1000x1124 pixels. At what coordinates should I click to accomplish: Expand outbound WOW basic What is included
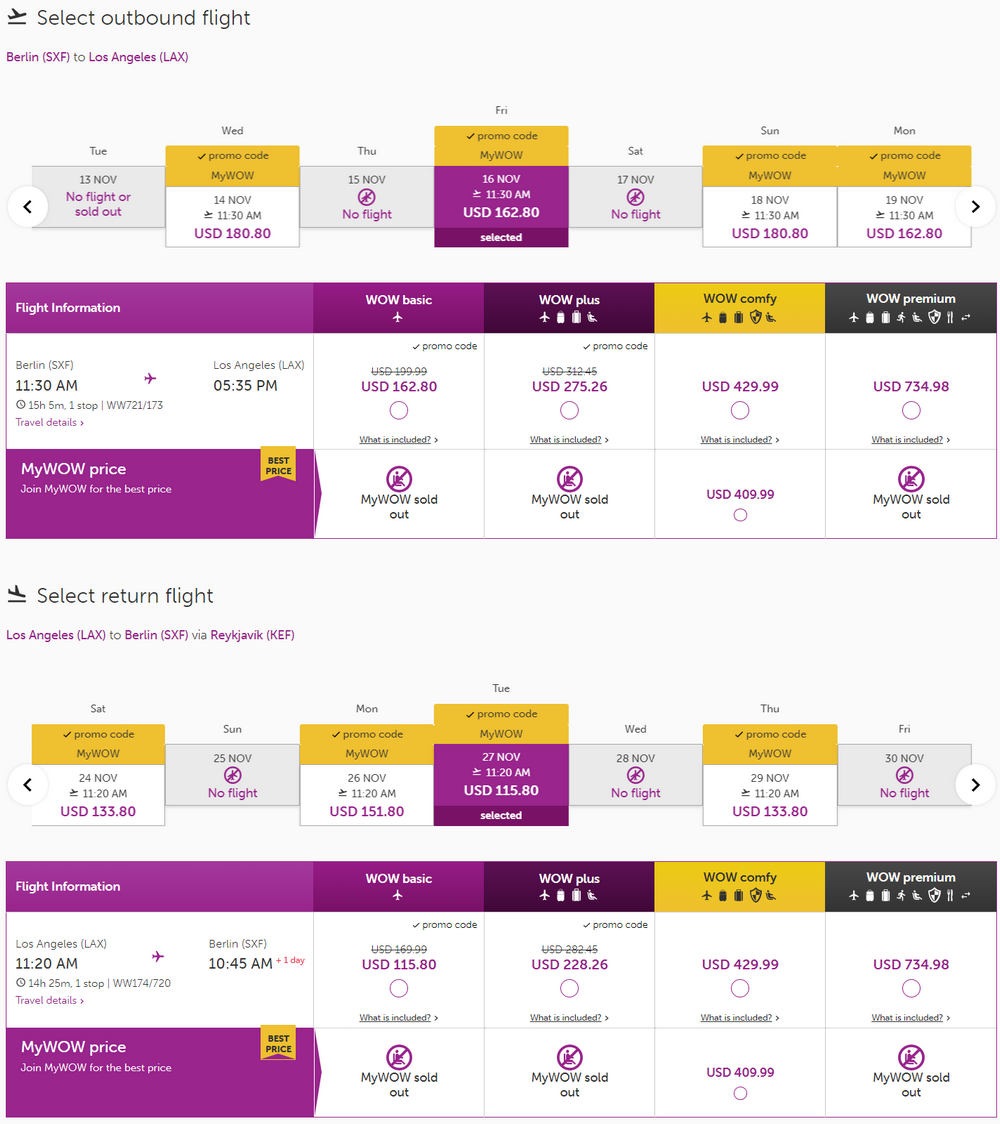pos(399,439)
